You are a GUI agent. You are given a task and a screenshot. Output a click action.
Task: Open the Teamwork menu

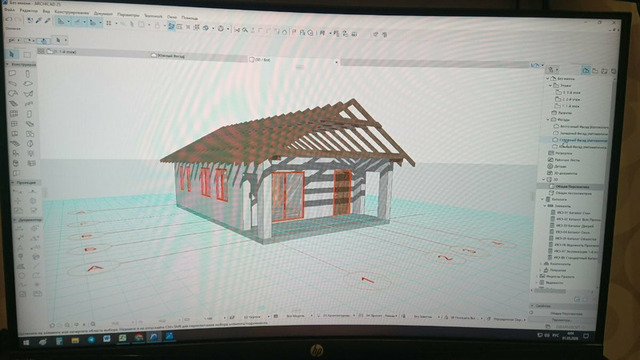[153, 16]
